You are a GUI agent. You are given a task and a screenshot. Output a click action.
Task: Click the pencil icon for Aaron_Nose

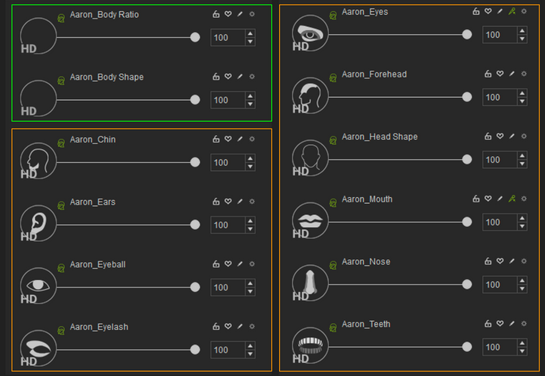pos(512,261)
